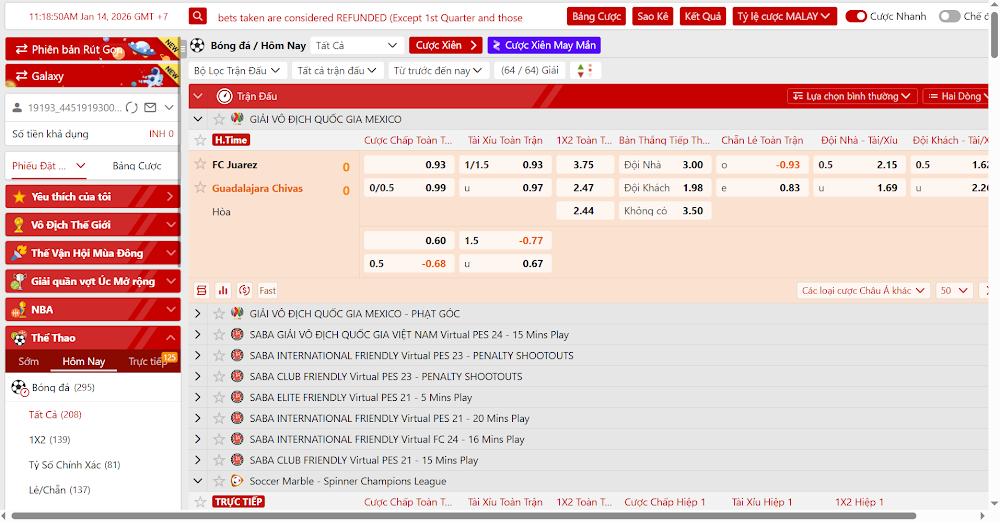Expand the Lựa chọn bình thường dropdown
Image resolution: width=1000 pixels, height=525 pixels.
pyautogui.click(x=851, y=96)
